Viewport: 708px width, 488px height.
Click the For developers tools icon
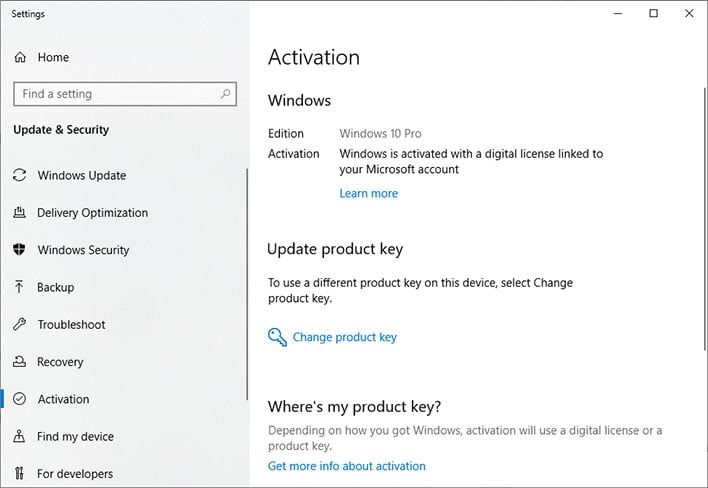coord(19,473)
